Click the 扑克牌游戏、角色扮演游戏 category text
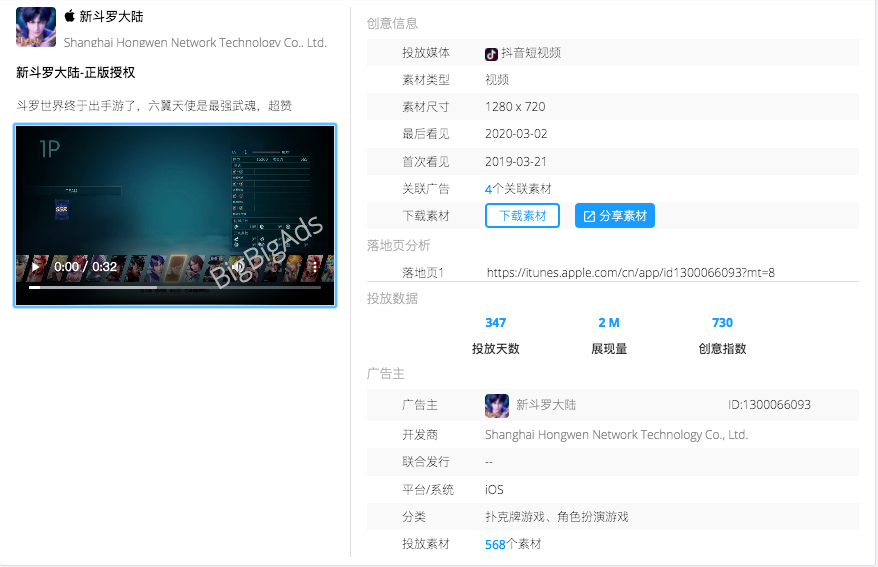 557,517
